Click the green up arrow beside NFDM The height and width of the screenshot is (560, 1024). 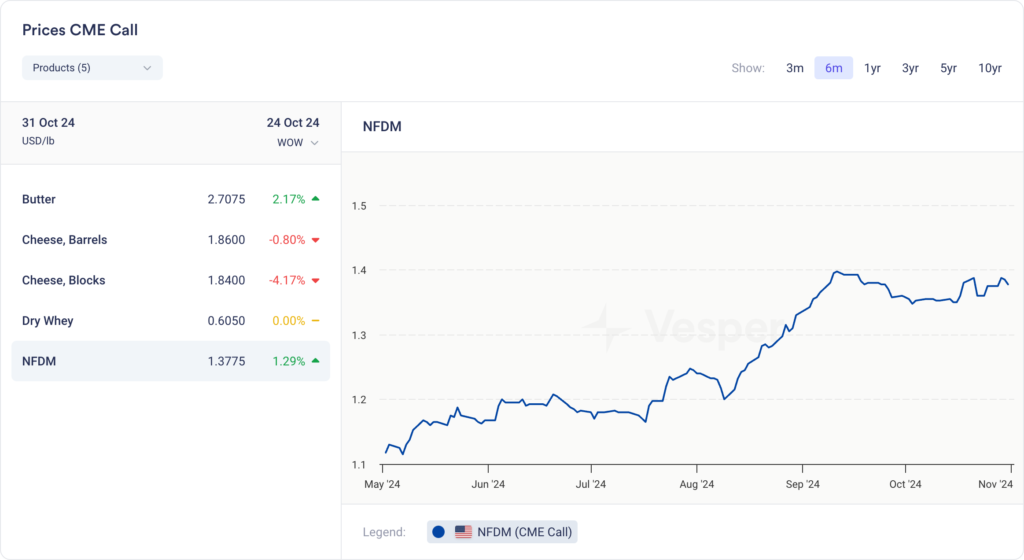tap(315, 361)
